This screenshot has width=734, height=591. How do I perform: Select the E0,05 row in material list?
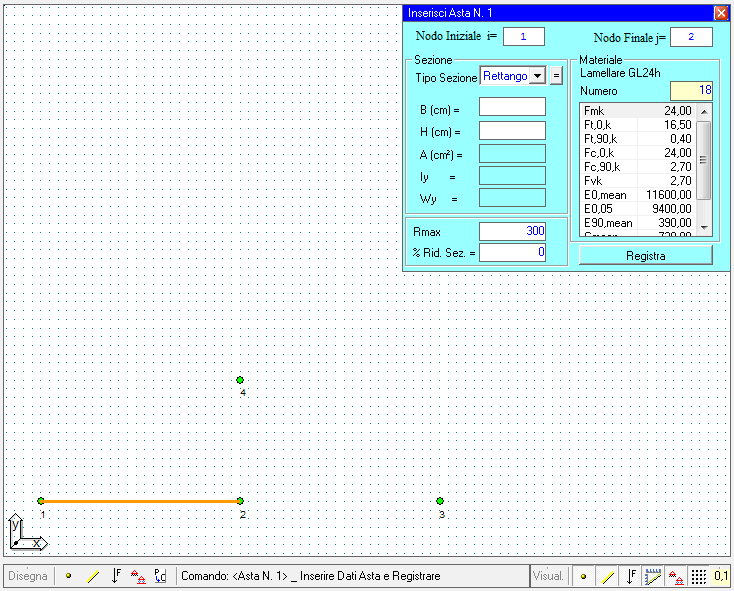click(x=638, y=209)
